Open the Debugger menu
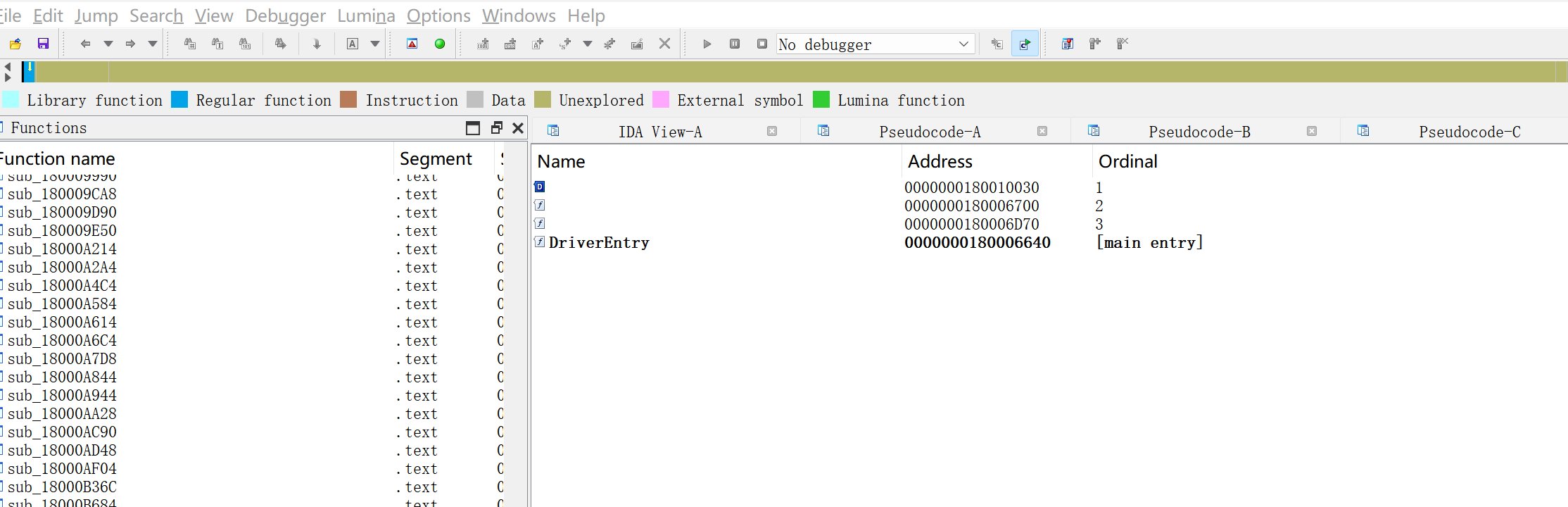 286,15
